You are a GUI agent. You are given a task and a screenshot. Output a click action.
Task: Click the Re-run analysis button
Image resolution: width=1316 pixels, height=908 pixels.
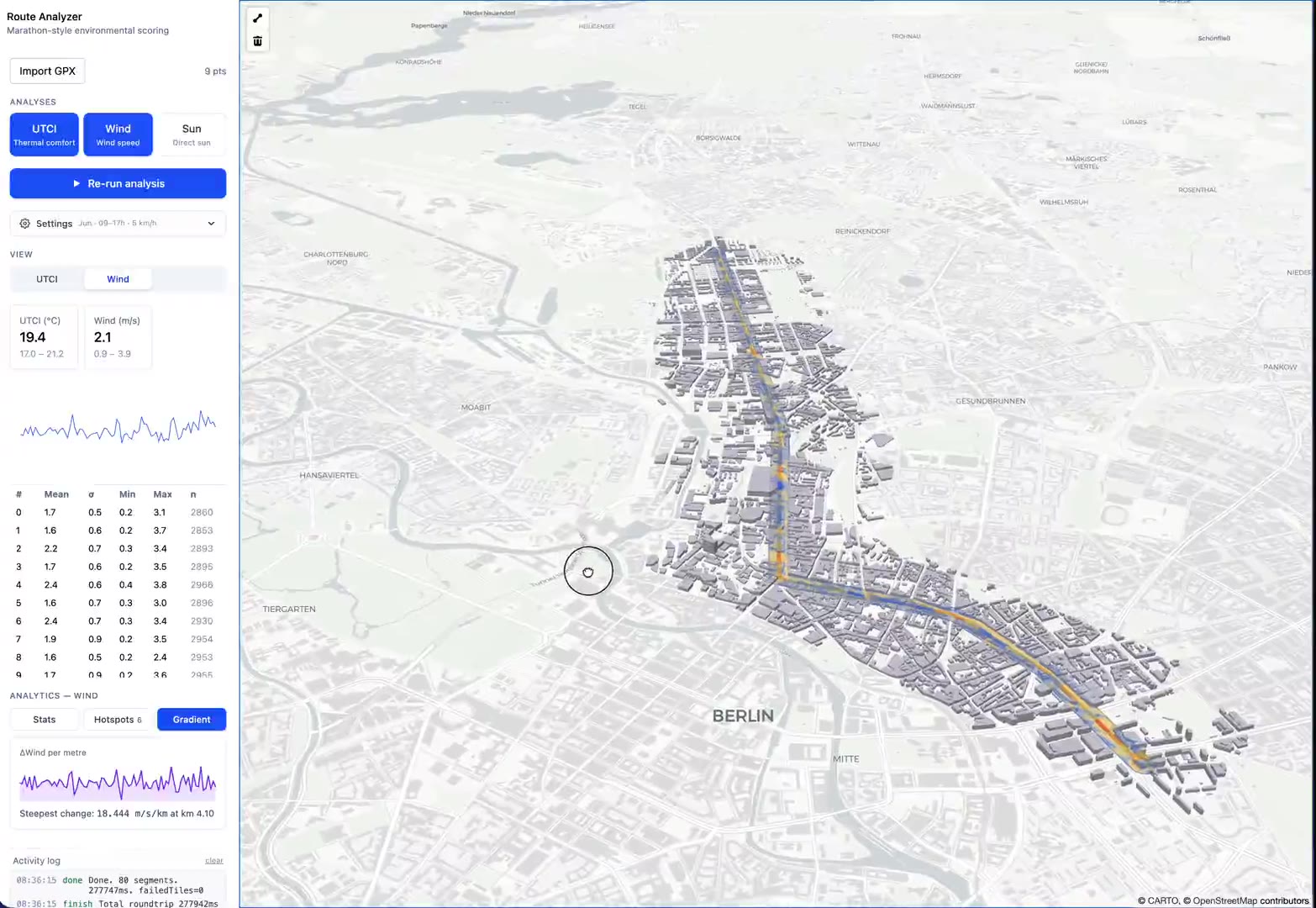tap(118, 183)
